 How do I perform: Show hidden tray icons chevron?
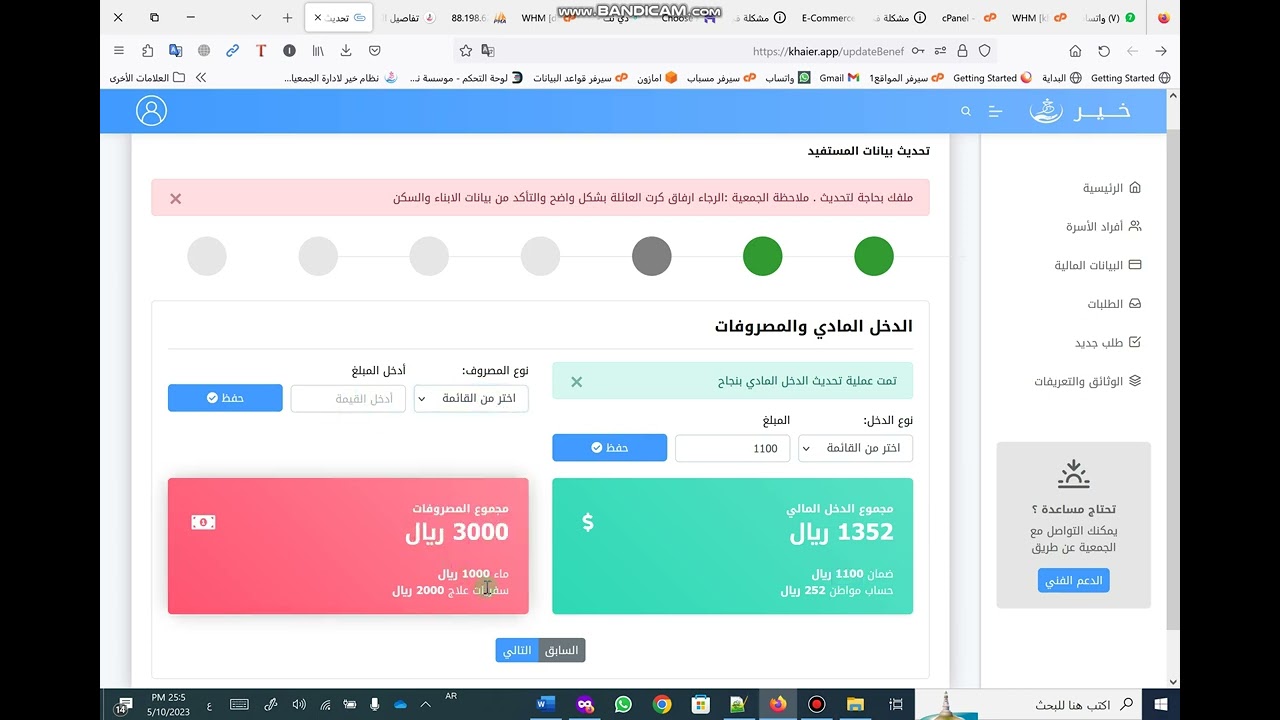[x=426, y=705]
